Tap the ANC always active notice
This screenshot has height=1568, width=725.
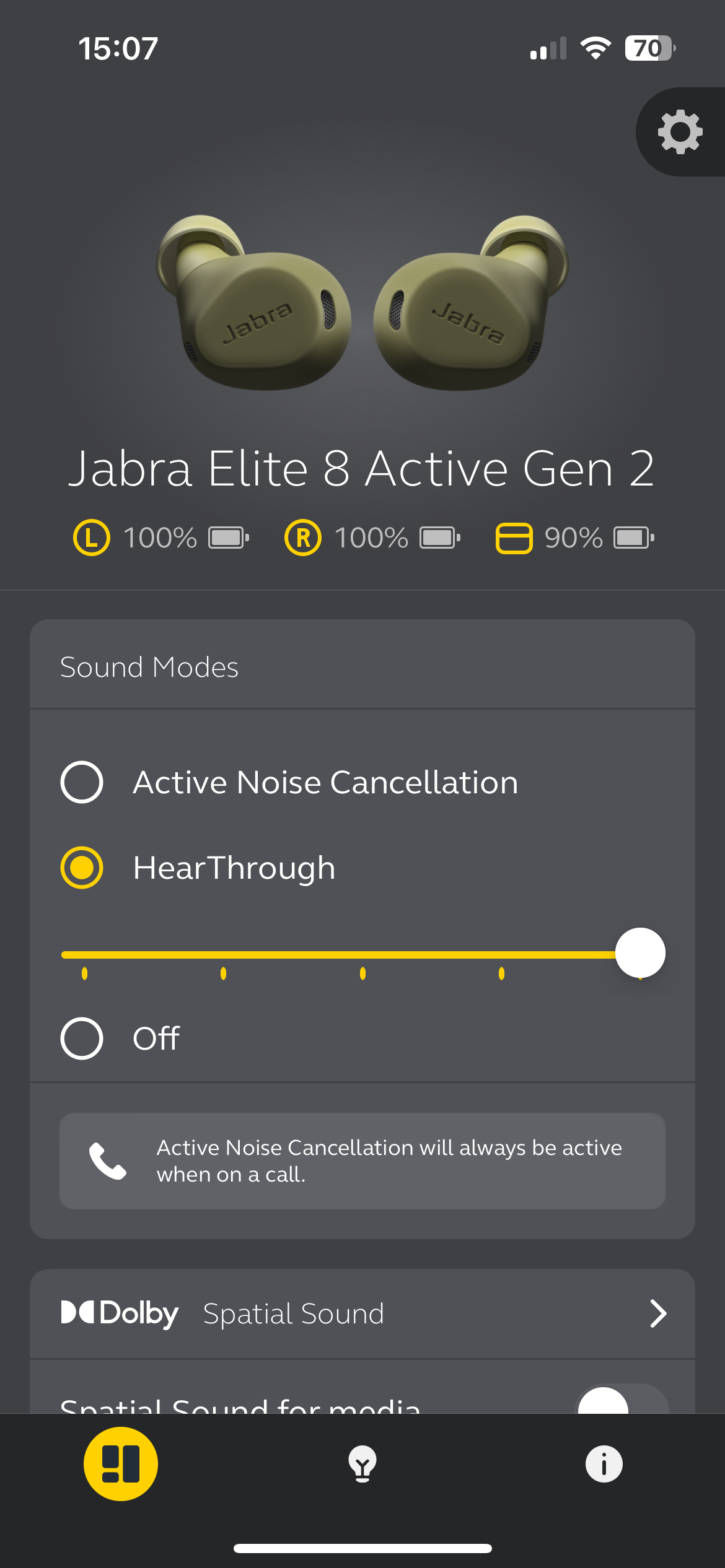tap(389, 1161)
